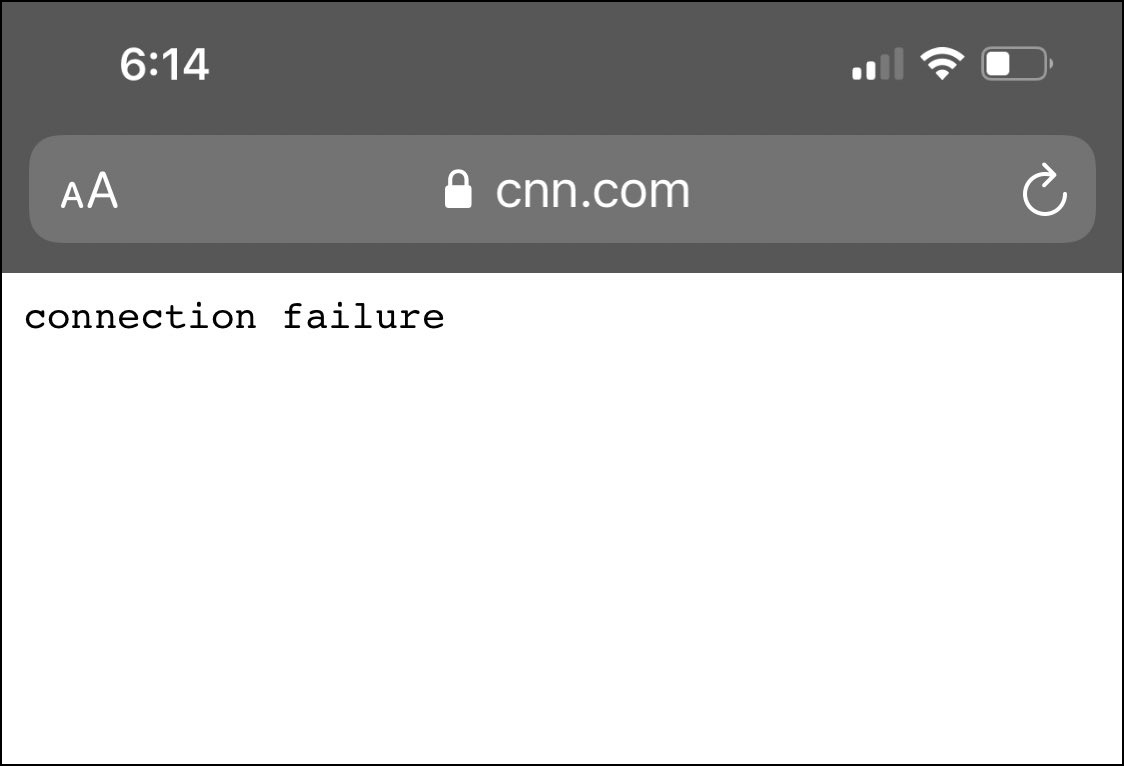Screen dimensions: 1124x766
Task: Click the word "failure" on the page
Action: 363,317
